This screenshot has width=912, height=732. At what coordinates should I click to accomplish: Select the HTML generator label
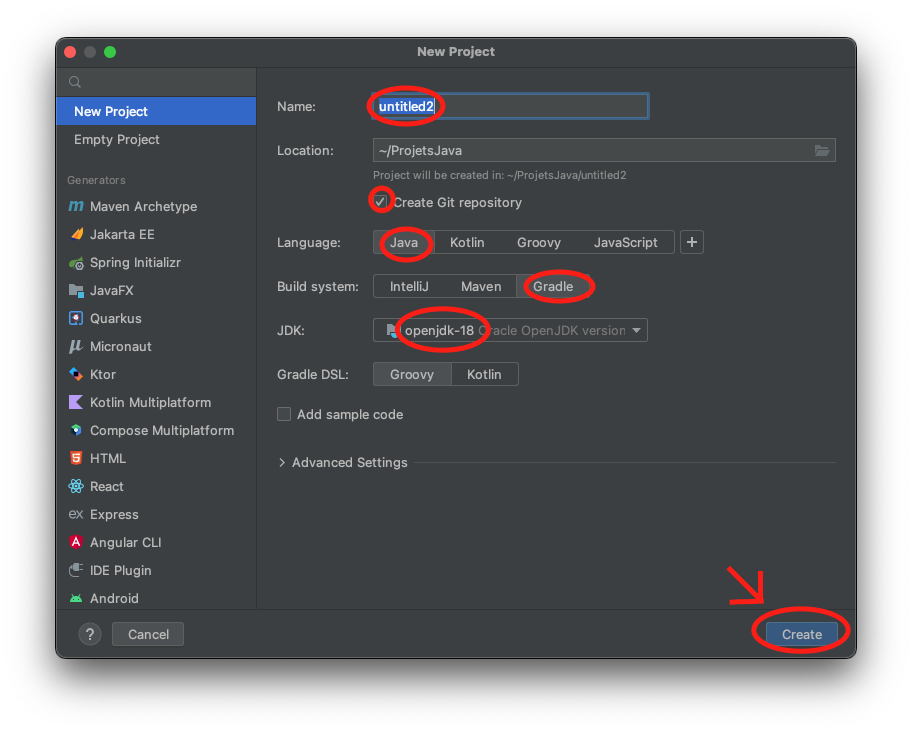coord(108,459)
